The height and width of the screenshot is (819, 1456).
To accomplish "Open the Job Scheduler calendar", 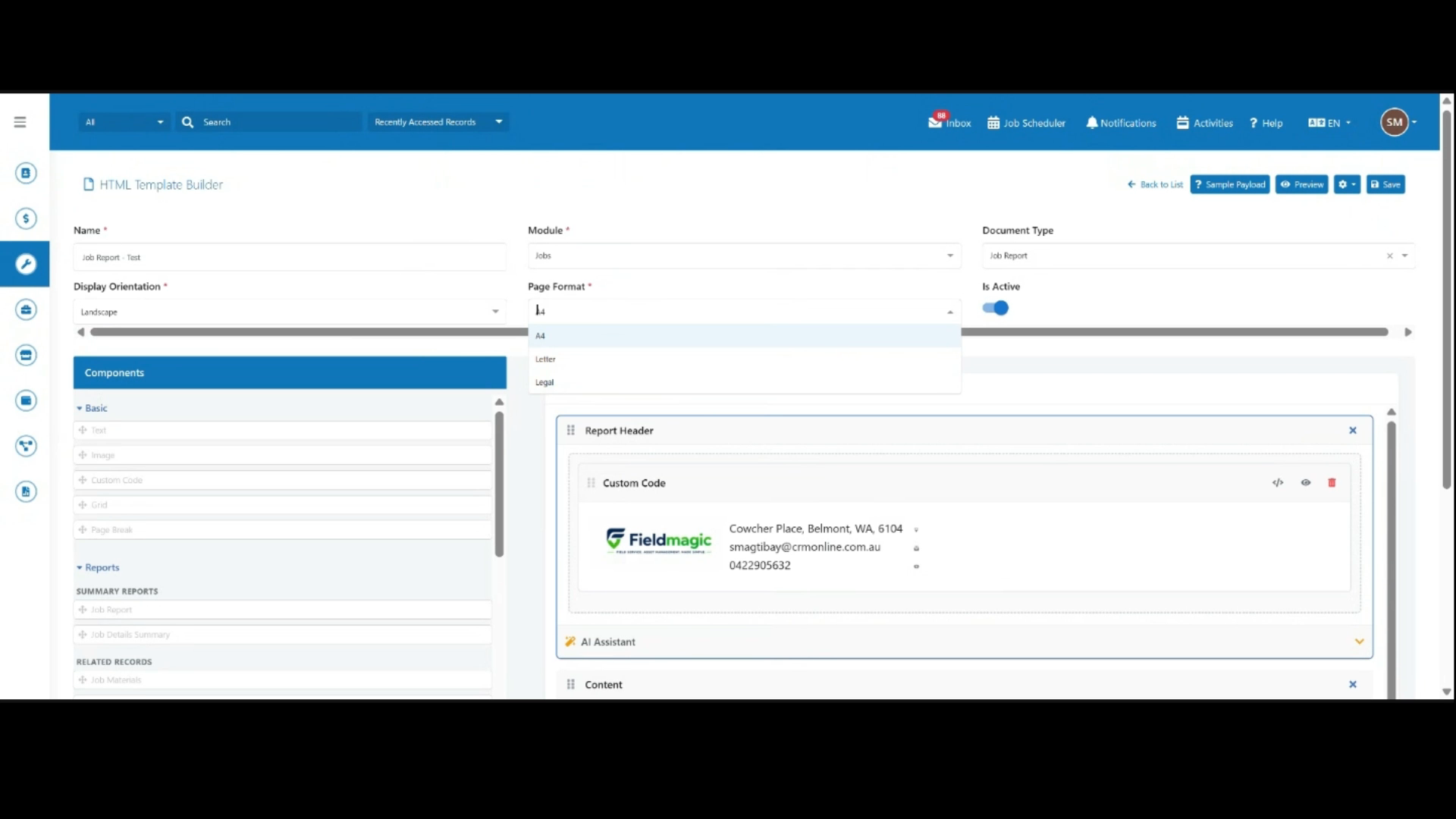I will point(1026,123).
